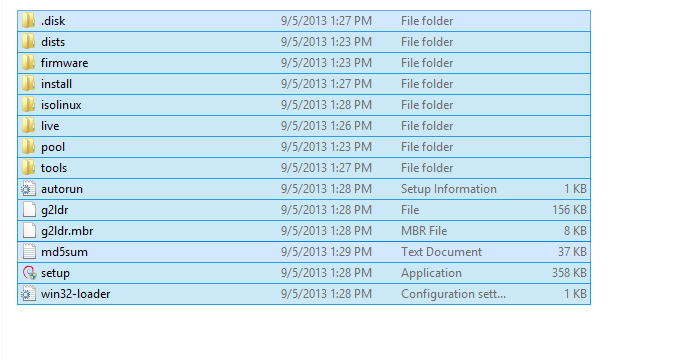Click the pool folder icon
This screenshot has width=678, height=360.
tap(29, 147)
